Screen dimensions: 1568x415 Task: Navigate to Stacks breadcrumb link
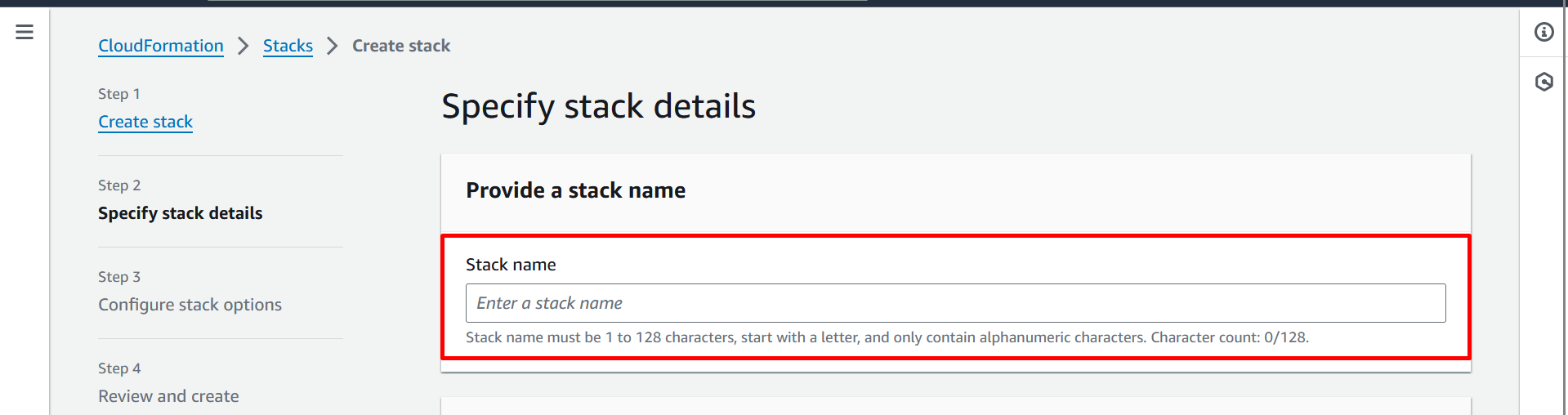288,46
